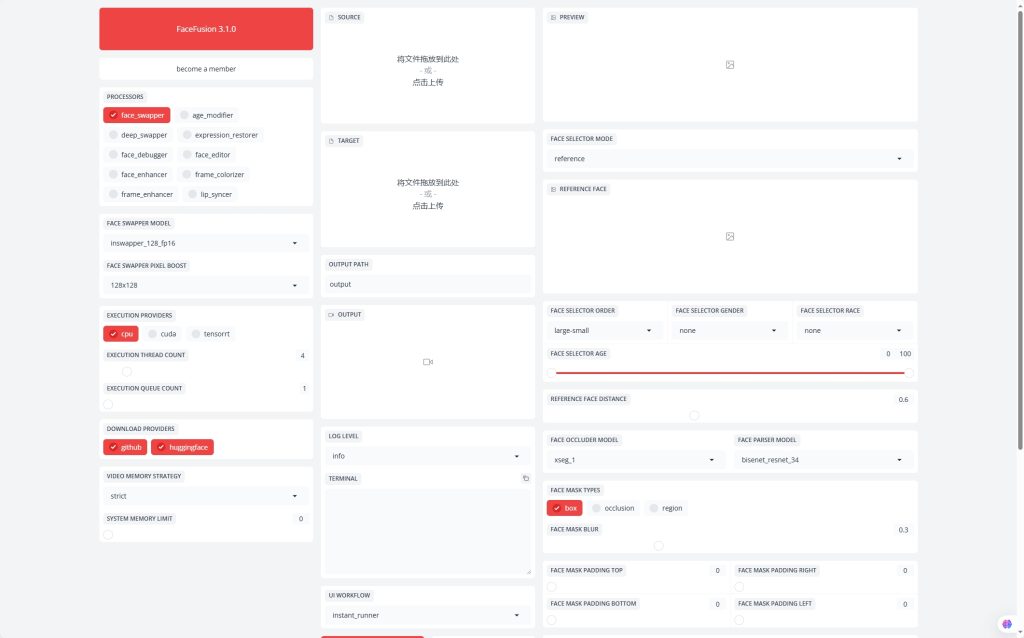This screenshot has height=638, width=1024.
Task: Enable the age_modifier processor
Action: pyautogui.click(x=206, y=115)
